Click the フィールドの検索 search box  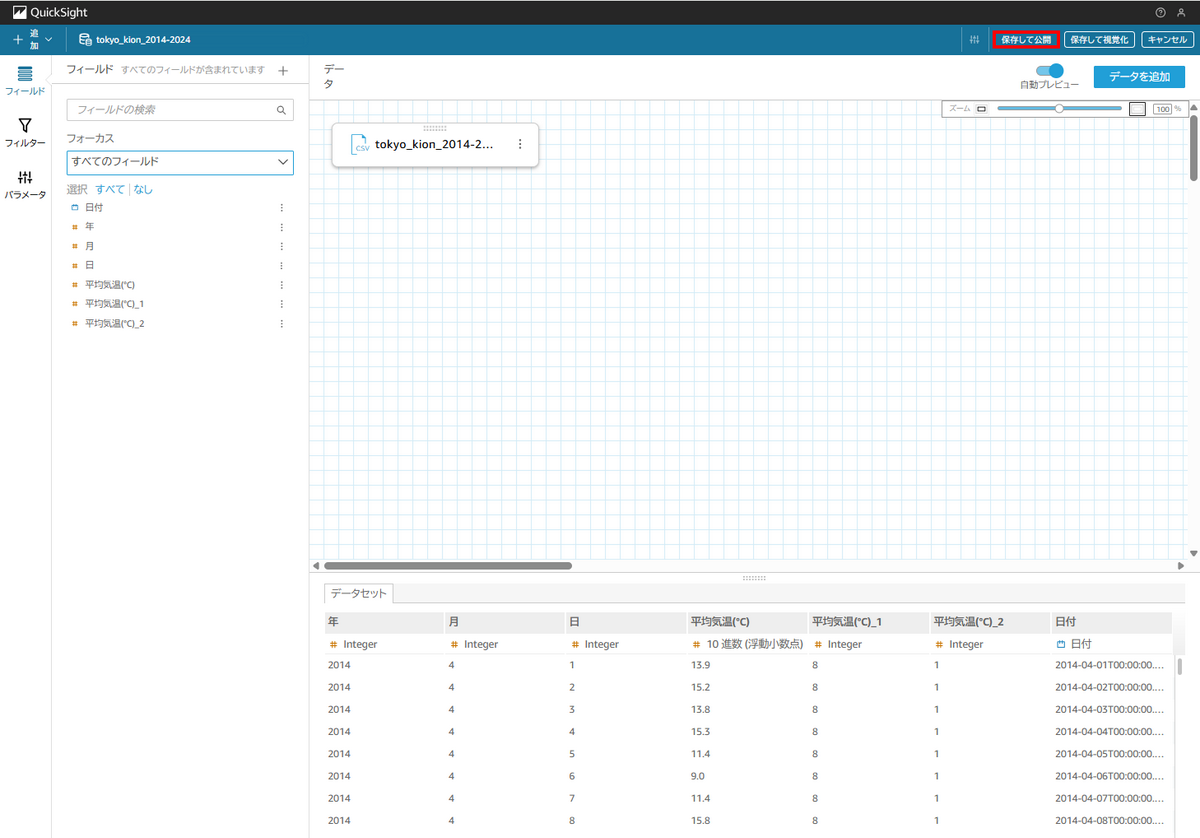click(x=180, y=110)
